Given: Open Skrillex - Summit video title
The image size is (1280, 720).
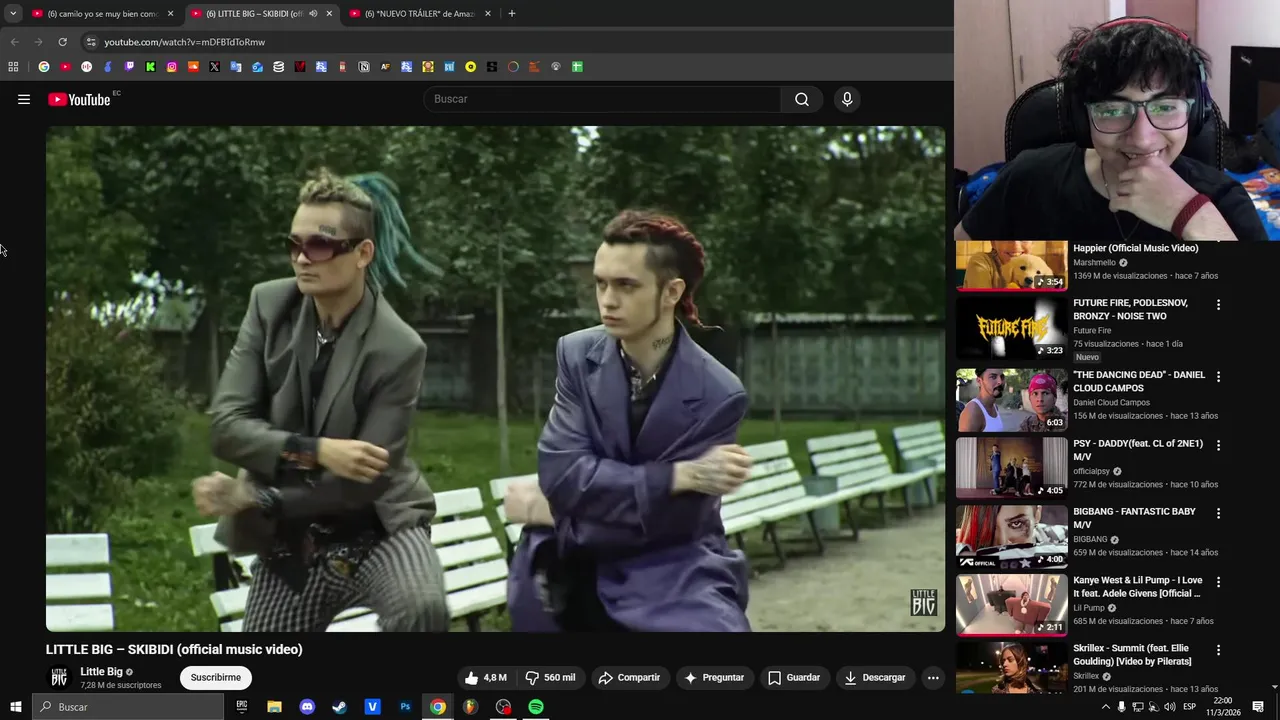Looking at the screenshot, I should click(x=1132, y=655).
